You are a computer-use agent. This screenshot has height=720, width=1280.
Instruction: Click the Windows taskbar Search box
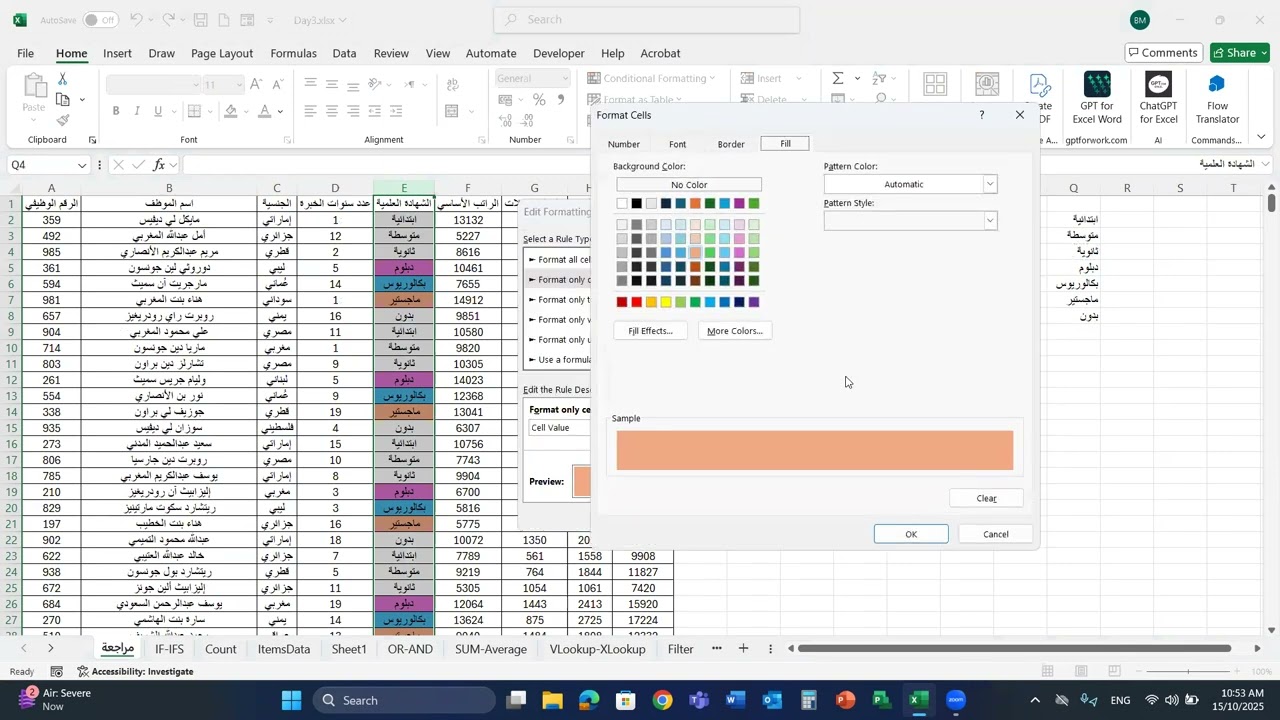coord(404,700)
